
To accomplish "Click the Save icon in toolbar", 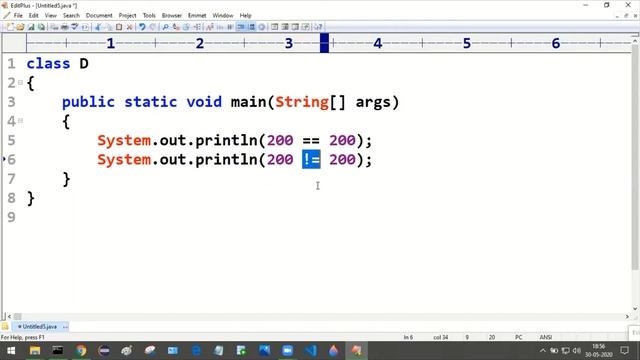I will [31, 27].
